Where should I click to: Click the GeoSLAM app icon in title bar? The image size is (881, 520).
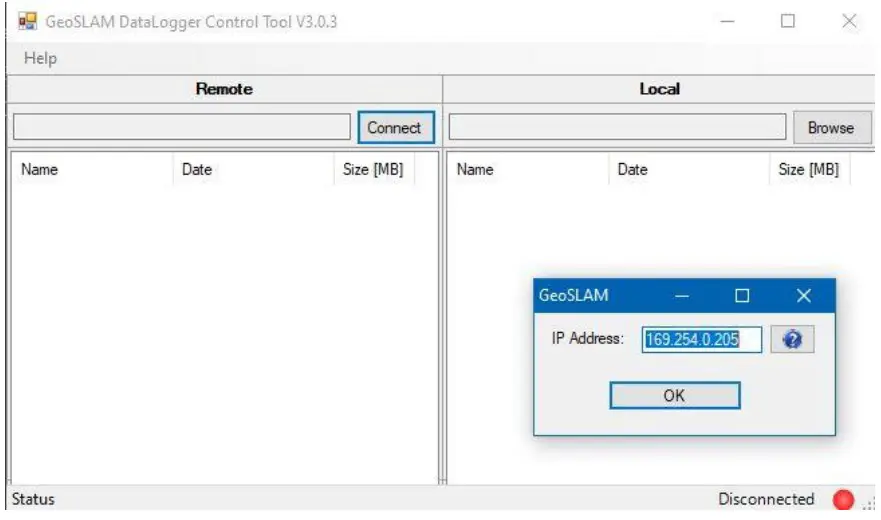point(28,21)
